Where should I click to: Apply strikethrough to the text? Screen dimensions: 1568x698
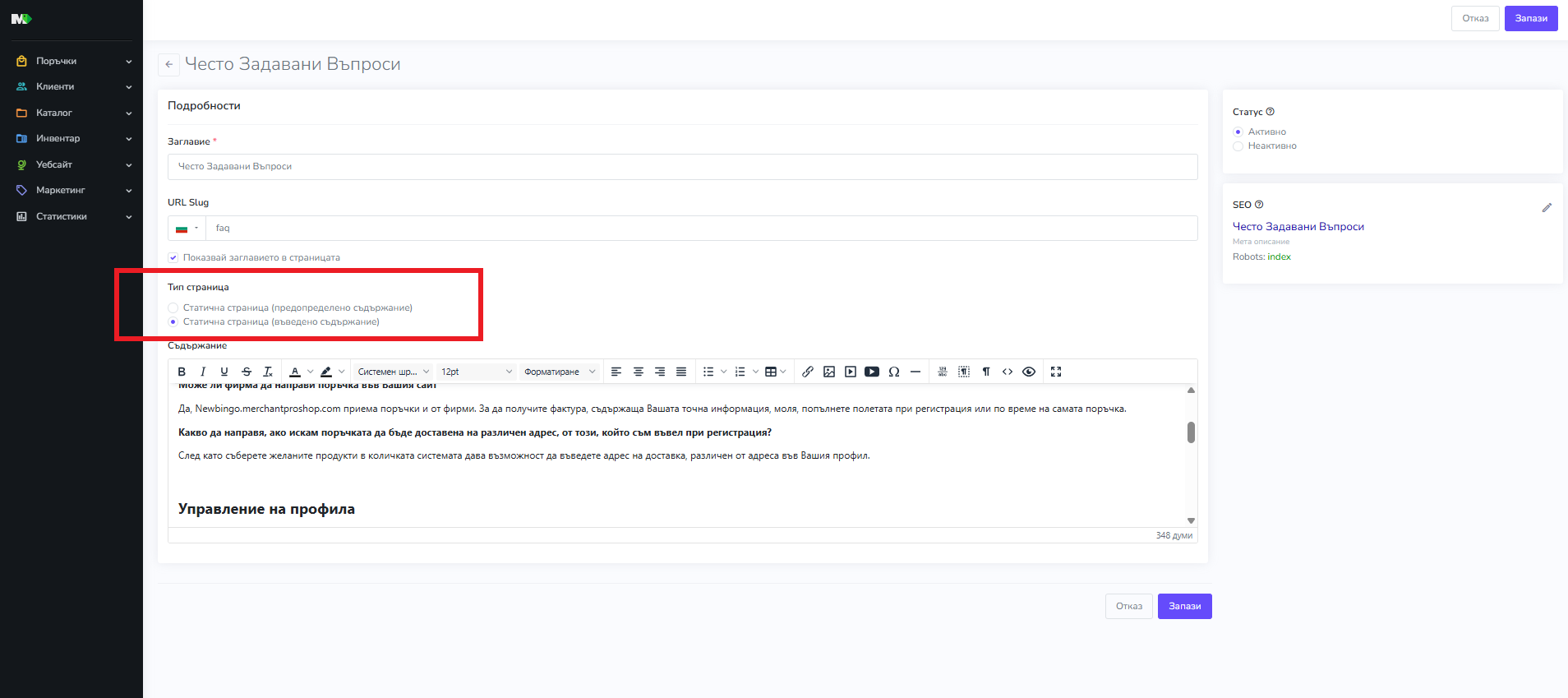(x=246, y=372)
